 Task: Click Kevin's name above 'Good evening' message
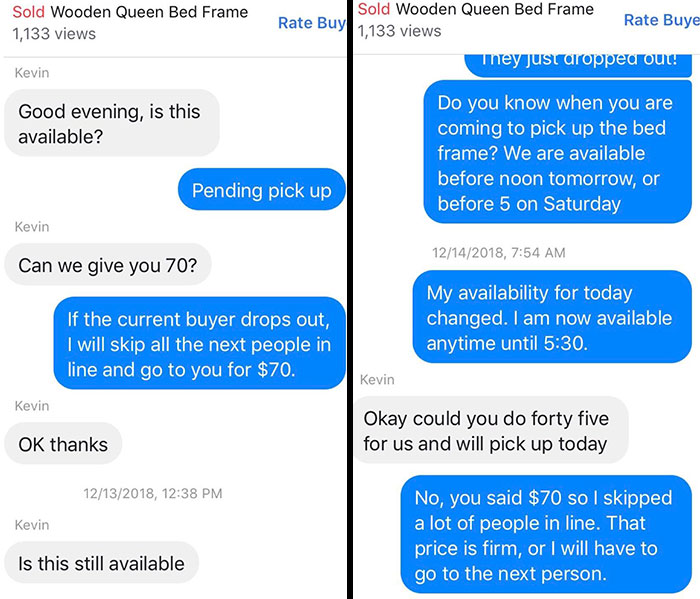click(x=32, y=73)
